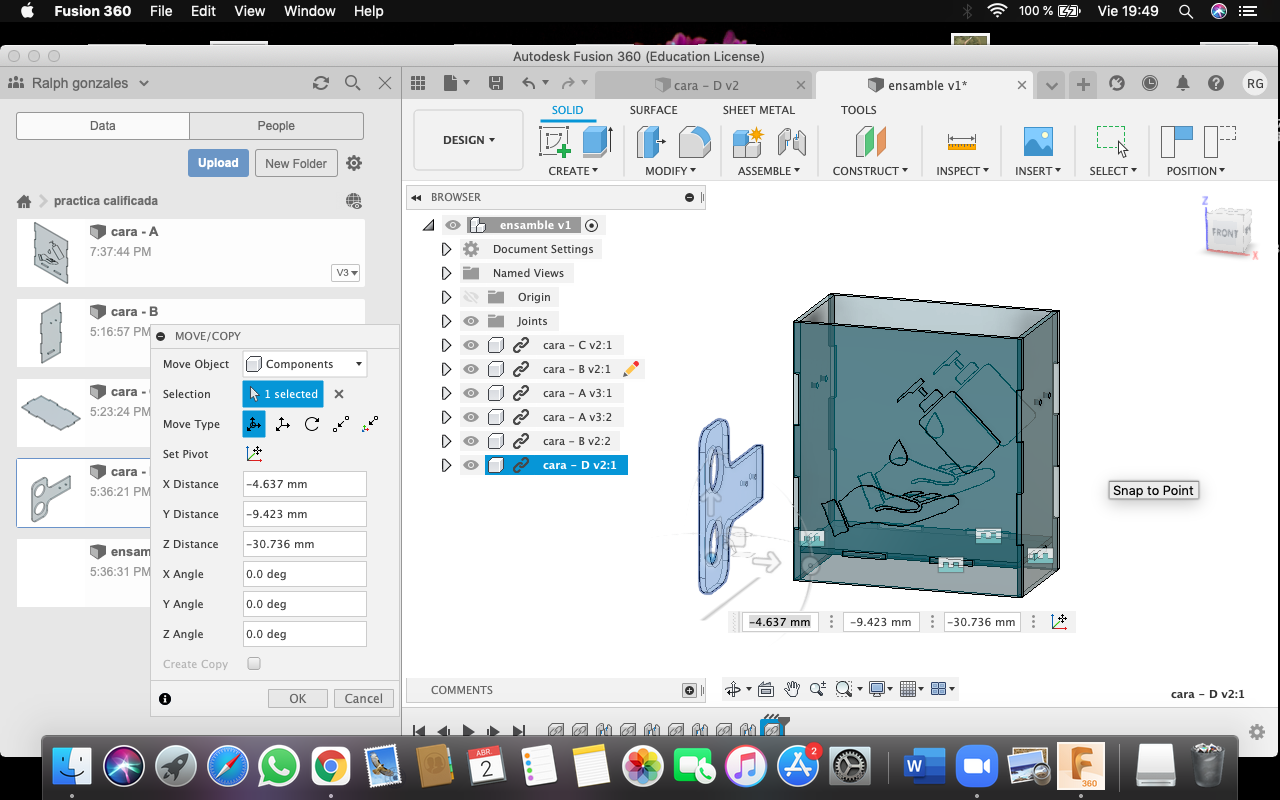Click the Z Angle input field
This screenshot has height=800, width=1280.
click(305, 634)
